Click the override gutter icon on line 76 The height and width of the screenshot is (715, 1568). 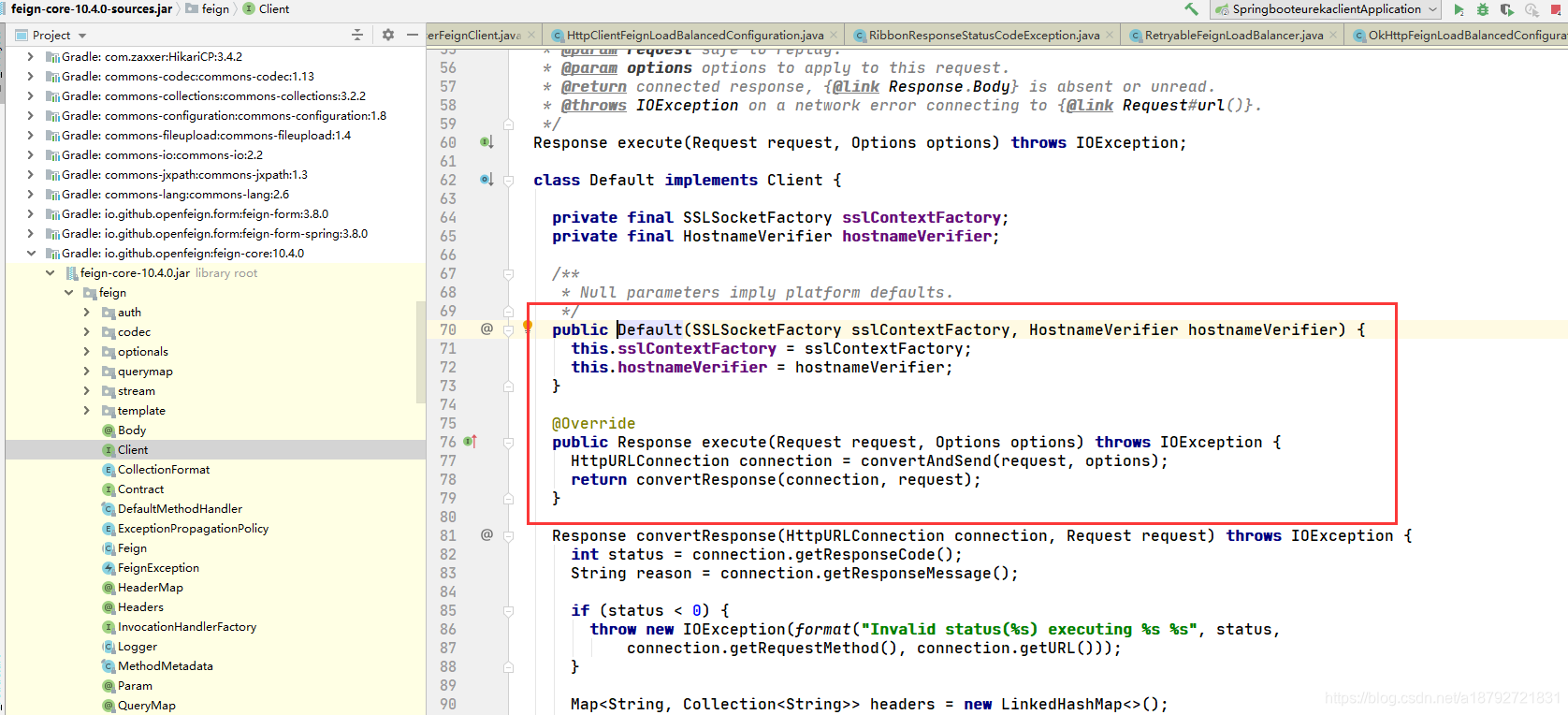pos(472,442)
